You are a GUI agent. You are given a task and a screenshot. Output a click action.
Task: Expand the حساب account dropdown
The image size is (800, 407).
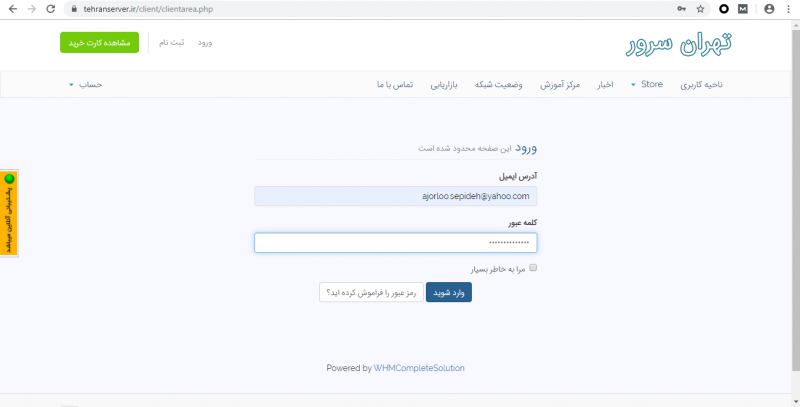[x=90, y=84]
